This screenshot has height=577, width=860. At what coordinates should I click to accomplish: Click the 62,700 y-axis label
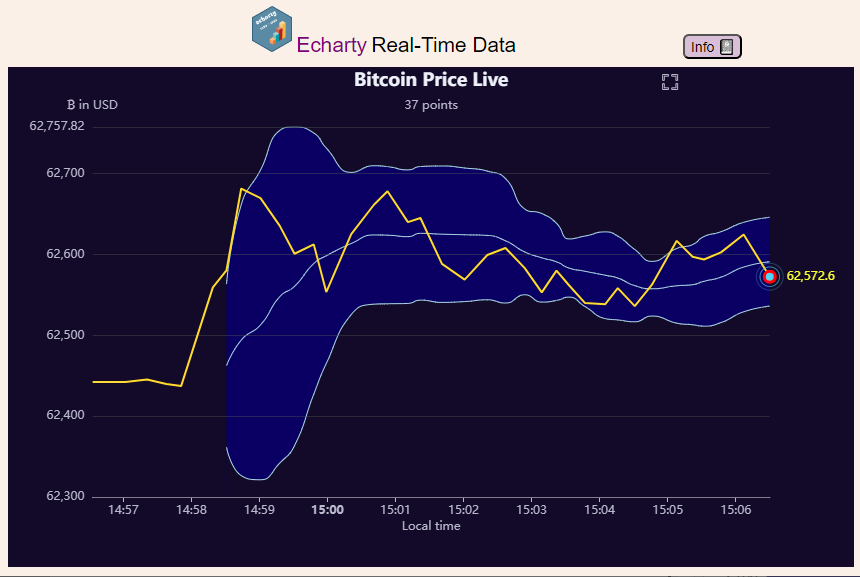pyautogui.click(x=65, y=173)
